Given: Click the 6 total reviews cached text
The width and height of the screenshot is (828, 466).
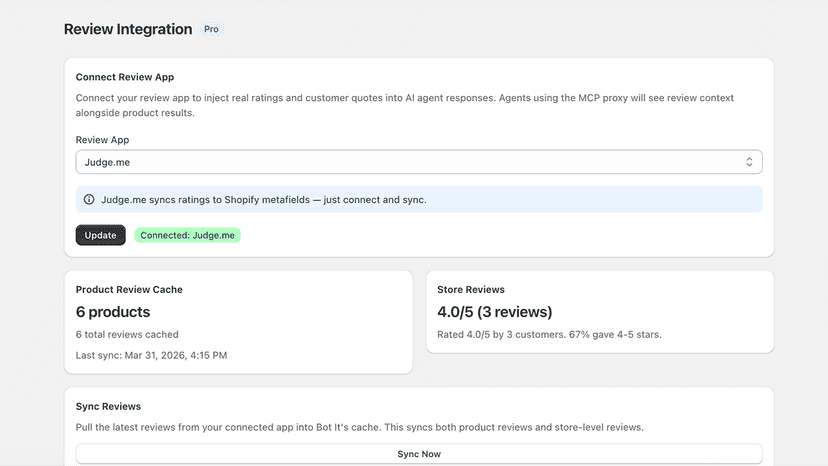Looking at the screenshot, I should pyautogui.click(x=127, y=334).
